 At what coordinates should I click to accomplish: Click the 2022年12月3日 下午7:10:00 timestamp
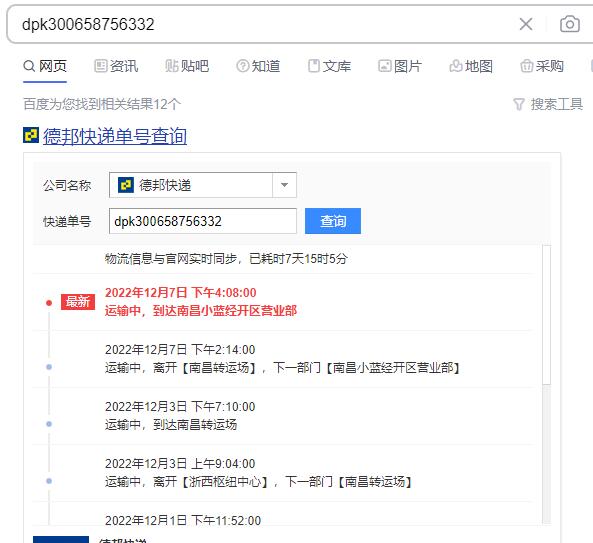pos(180,406)
